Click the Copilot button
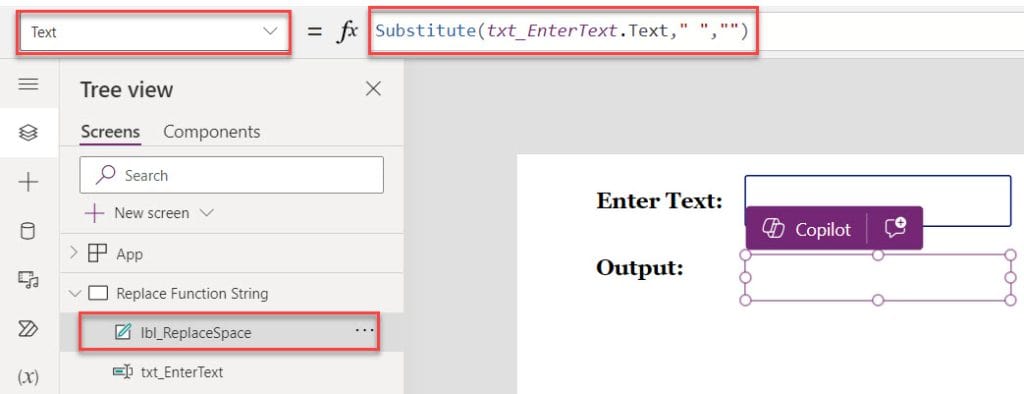 807,229
